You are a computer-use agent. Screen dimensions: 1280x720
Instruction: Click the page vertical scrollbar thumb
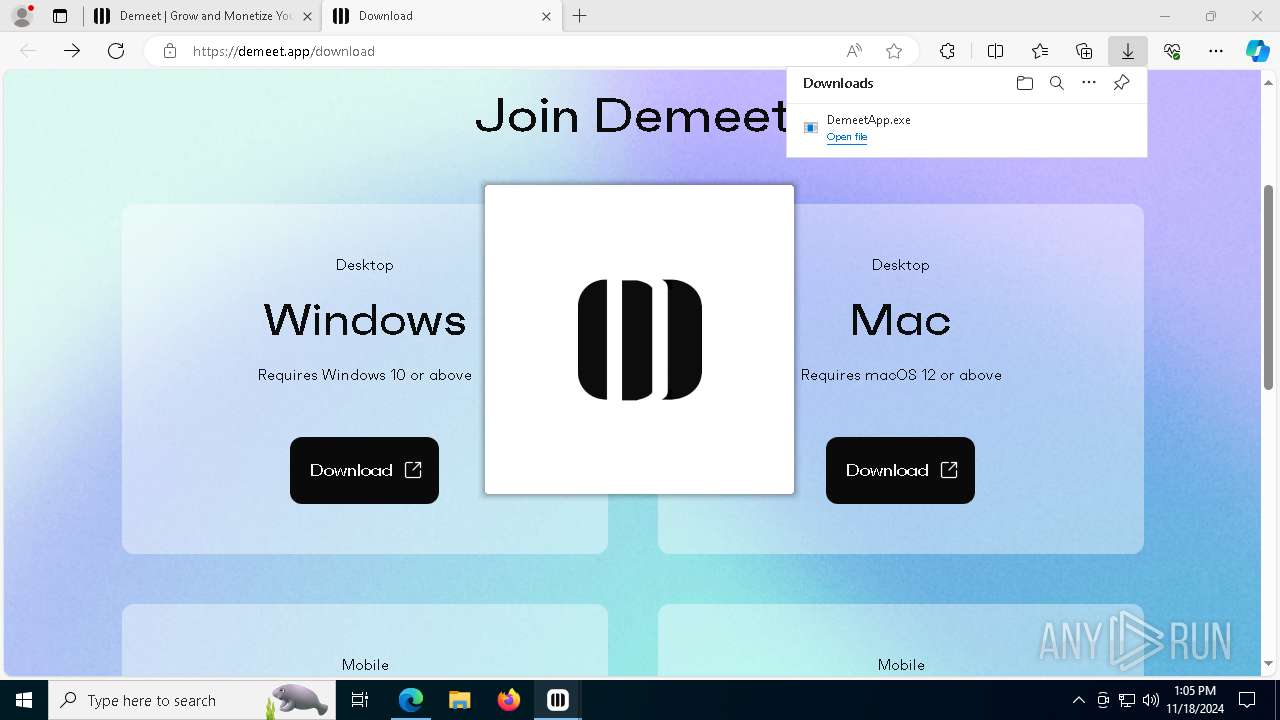point(1269,287)
